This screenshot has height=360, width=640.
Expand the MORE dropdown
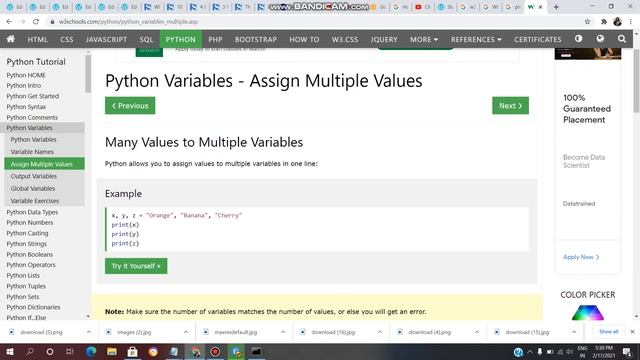coord(424,39)
